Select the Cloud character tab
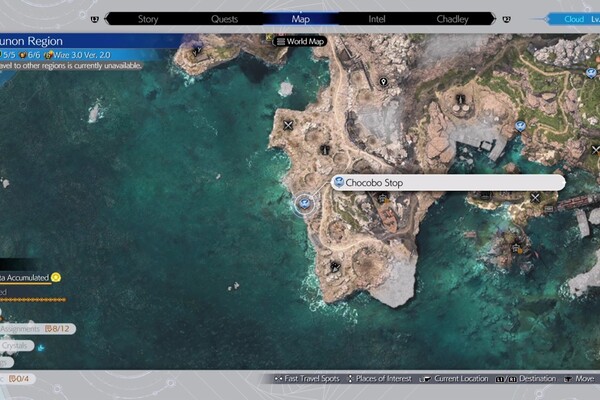Screen dimensions: 600x400 click(574, 19)
